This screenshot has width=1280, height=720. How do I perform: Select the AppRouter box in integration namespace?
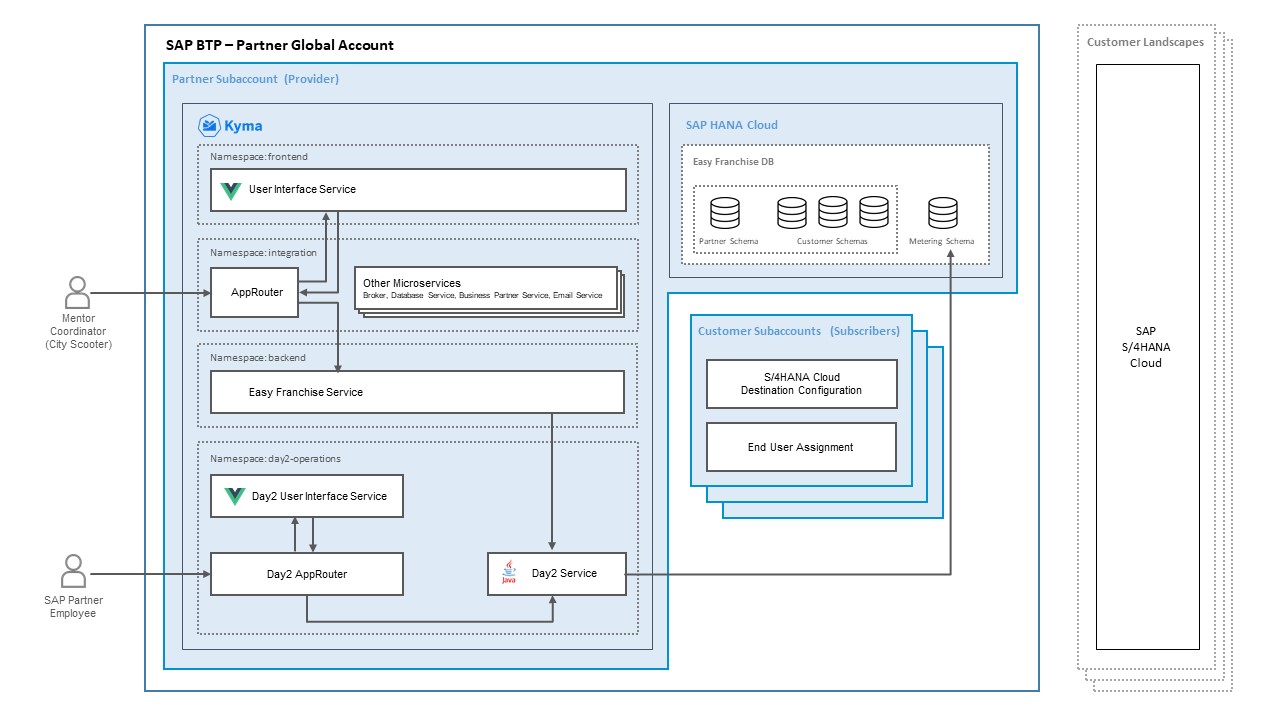point(256,293)
